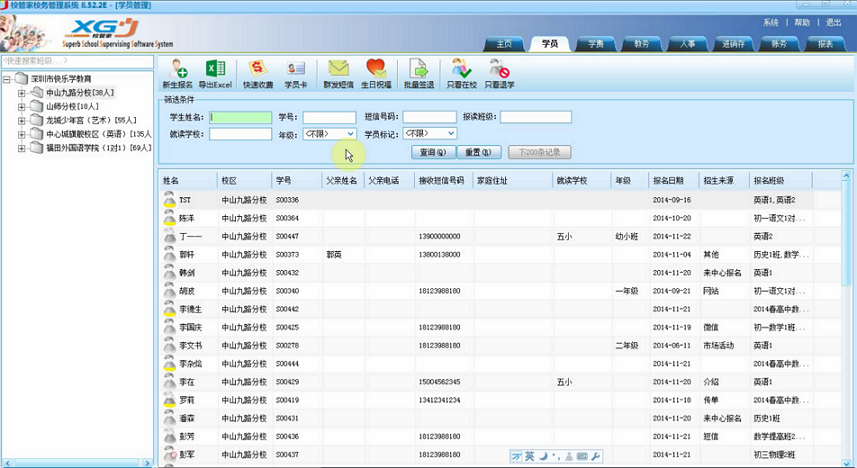Image resolution: width=857 pixels, height=468 pixels.
Task: Select the 中山九路分校[38人] tree item
Action: (x=80, y=93)
